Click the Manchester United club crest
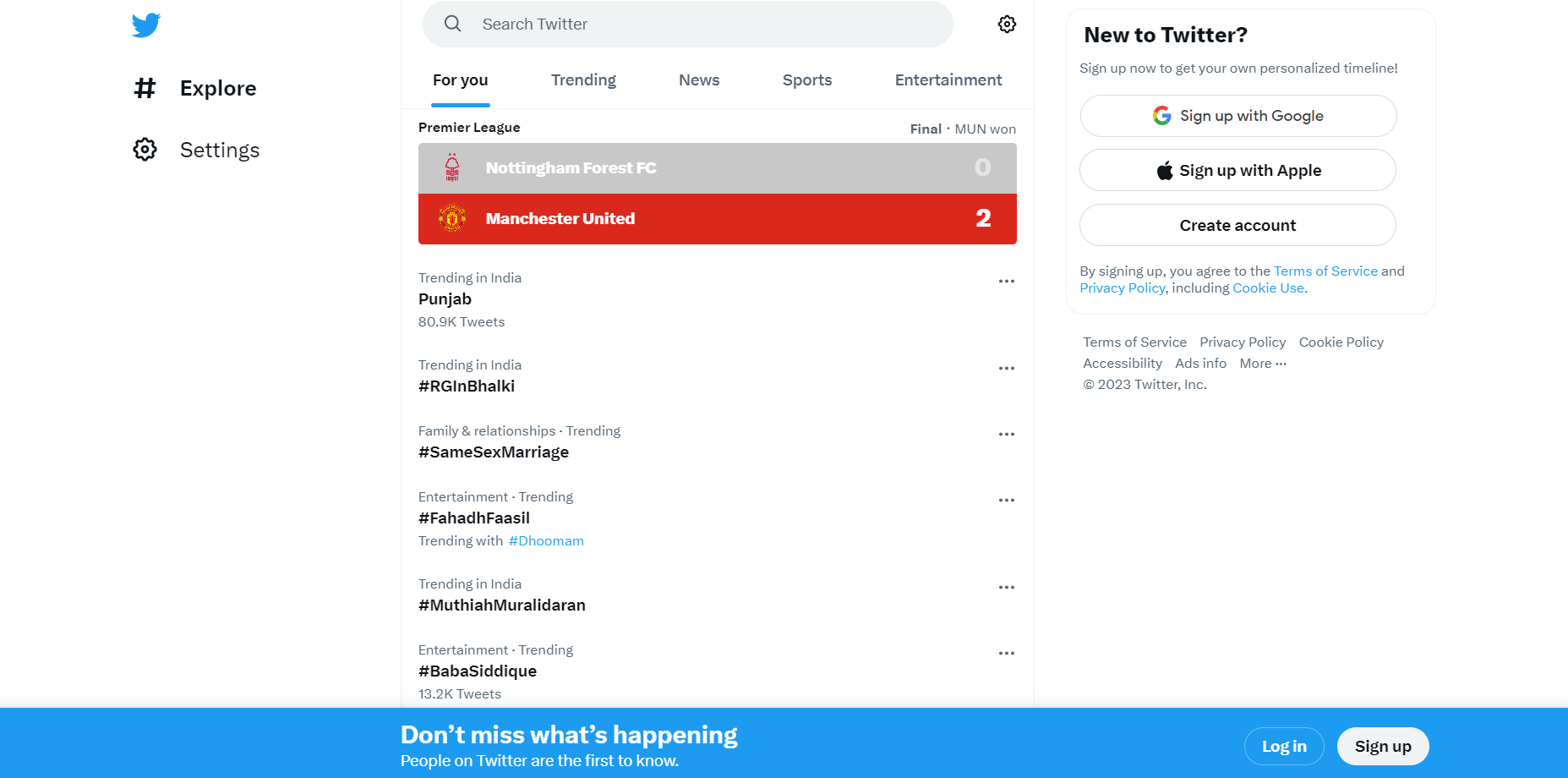 [x=452, y=218]
